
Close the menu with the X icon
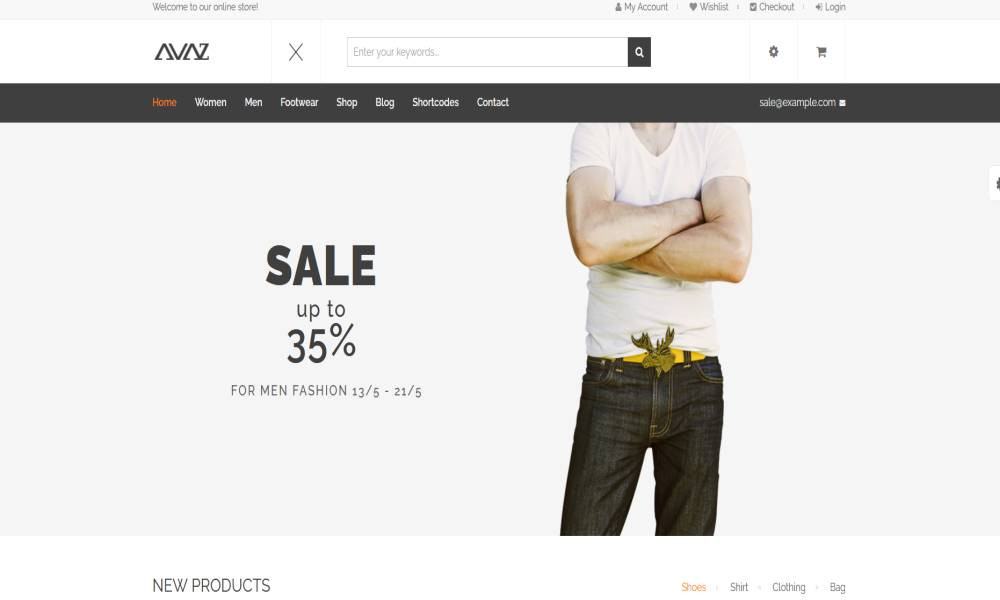[x=296, y=52]
